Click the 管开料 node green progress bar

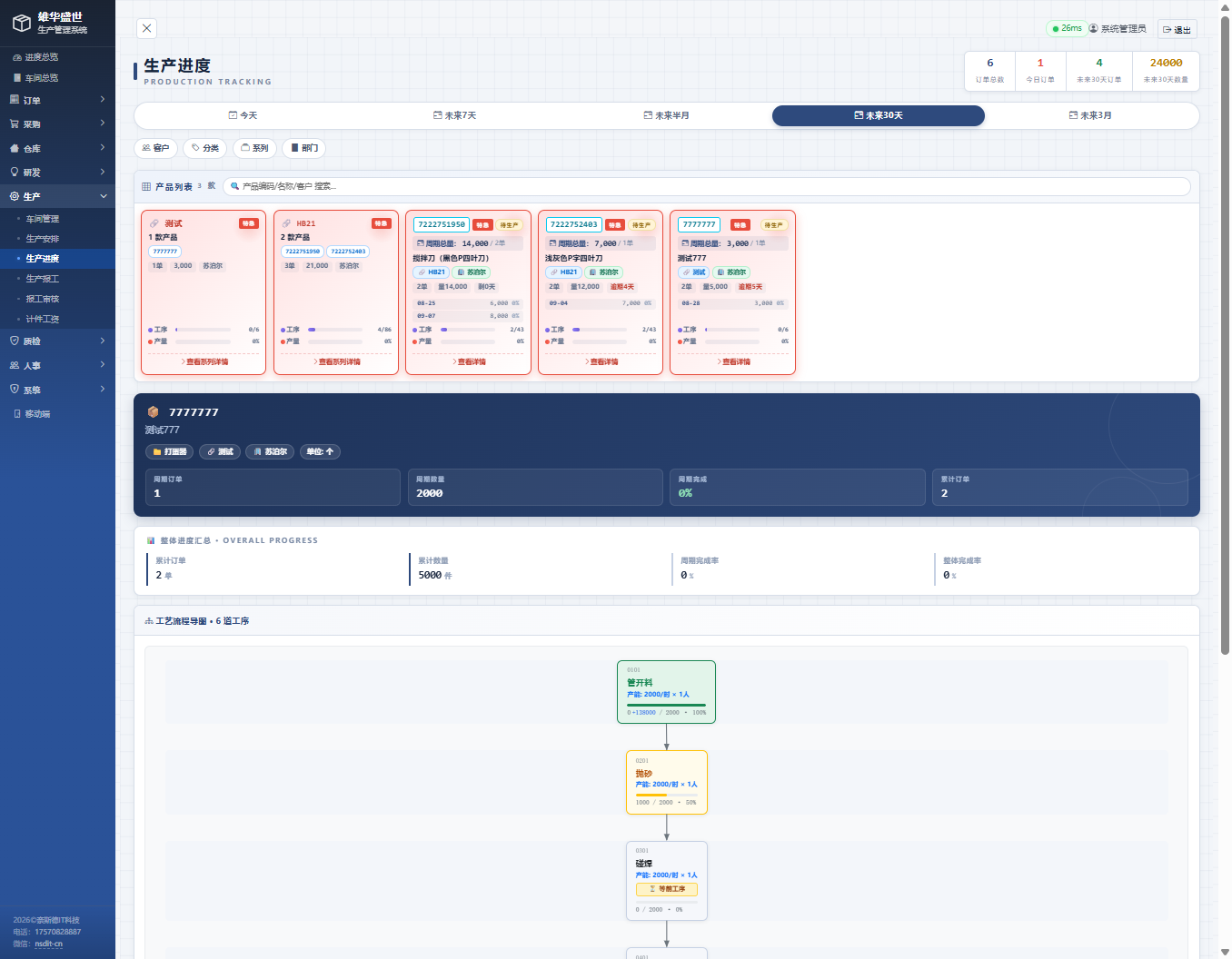666,705
